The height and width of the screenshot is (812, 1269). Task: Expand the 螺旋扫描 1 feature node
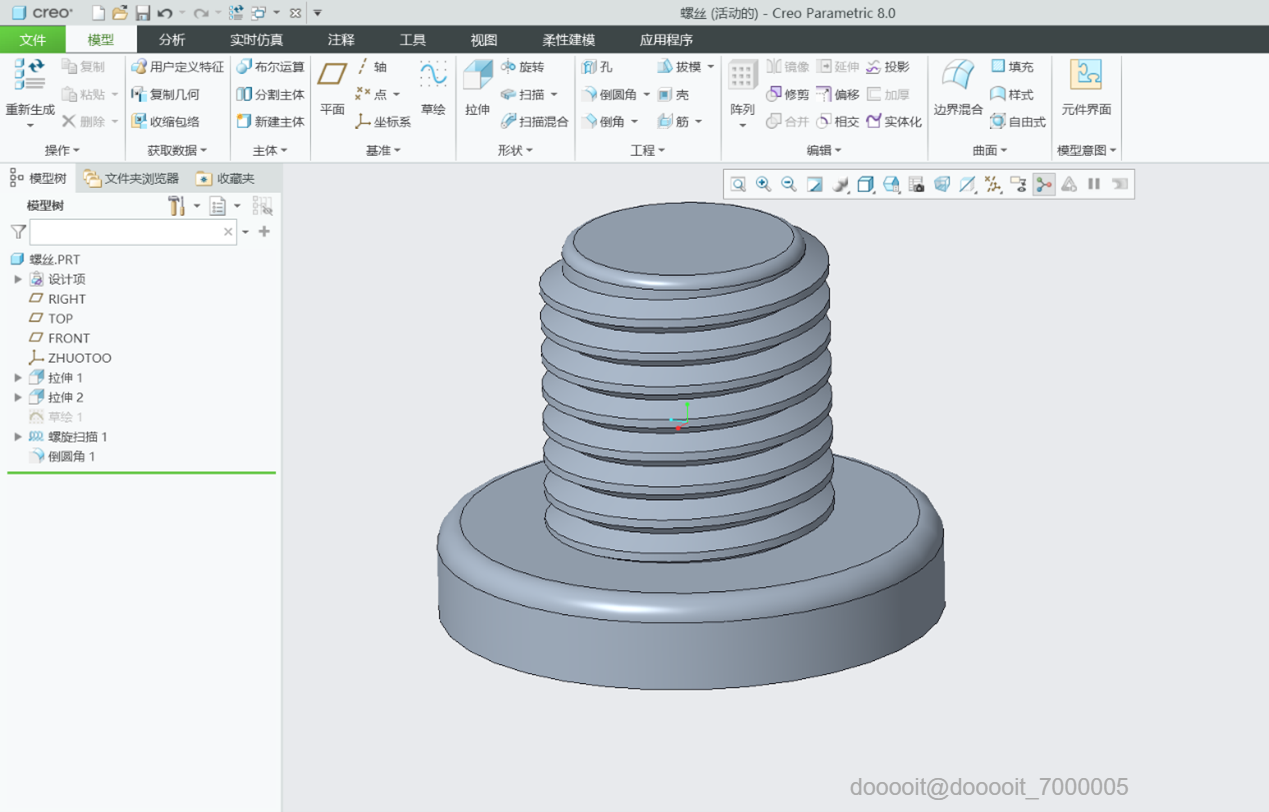(18, 437)
